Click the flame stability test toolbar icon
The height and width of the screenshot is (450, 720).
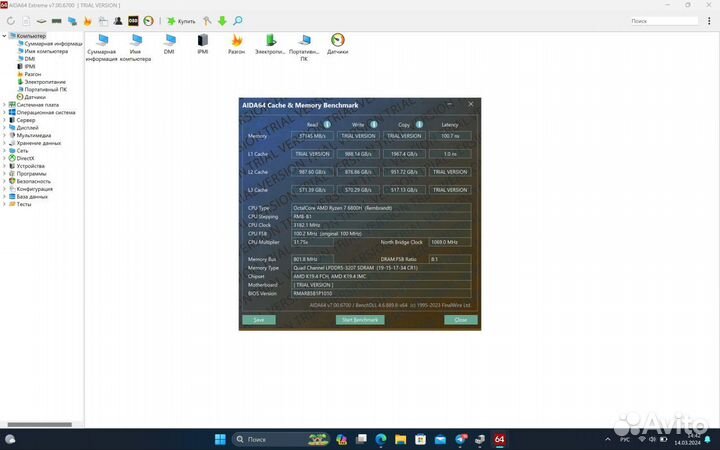(x=87, y=21)
